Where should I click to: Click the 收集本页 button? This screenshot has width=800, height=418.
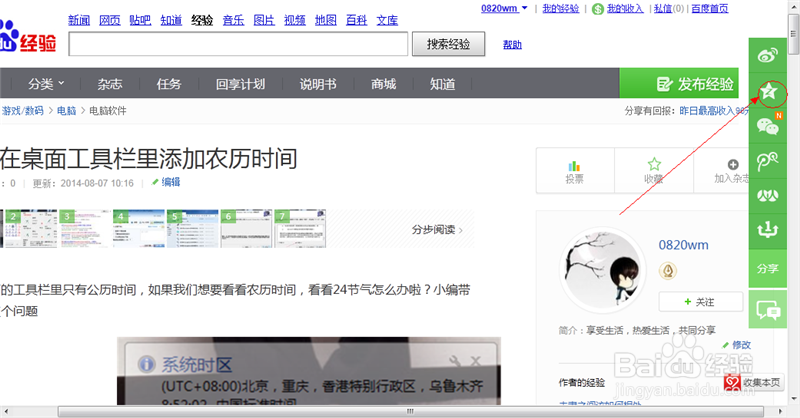click(754, 382)
